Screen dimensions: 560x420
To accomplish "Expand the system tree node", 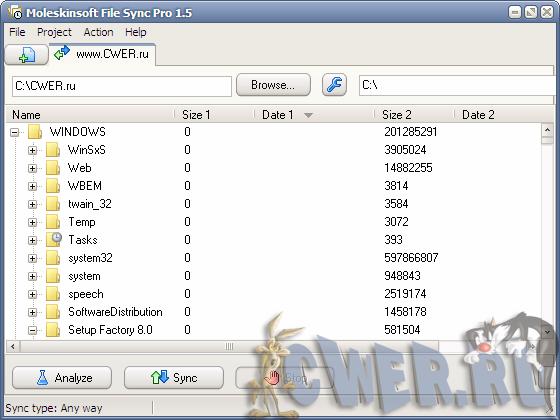I will 32,276.
